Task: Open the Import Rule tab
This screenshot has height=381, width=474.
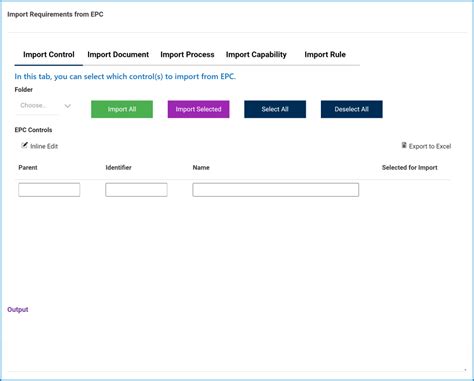Action: tap(325, 55)
